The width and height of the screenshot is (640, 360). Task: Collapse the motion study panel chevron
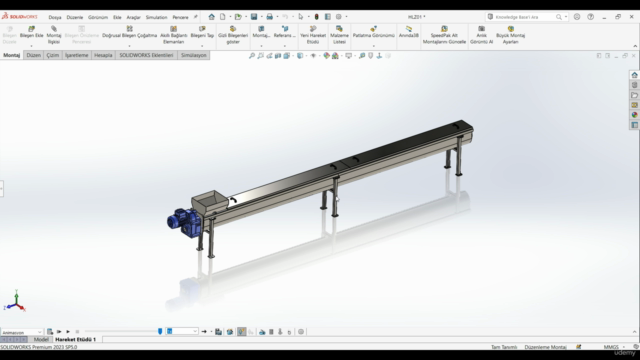[x=635, y=332]
